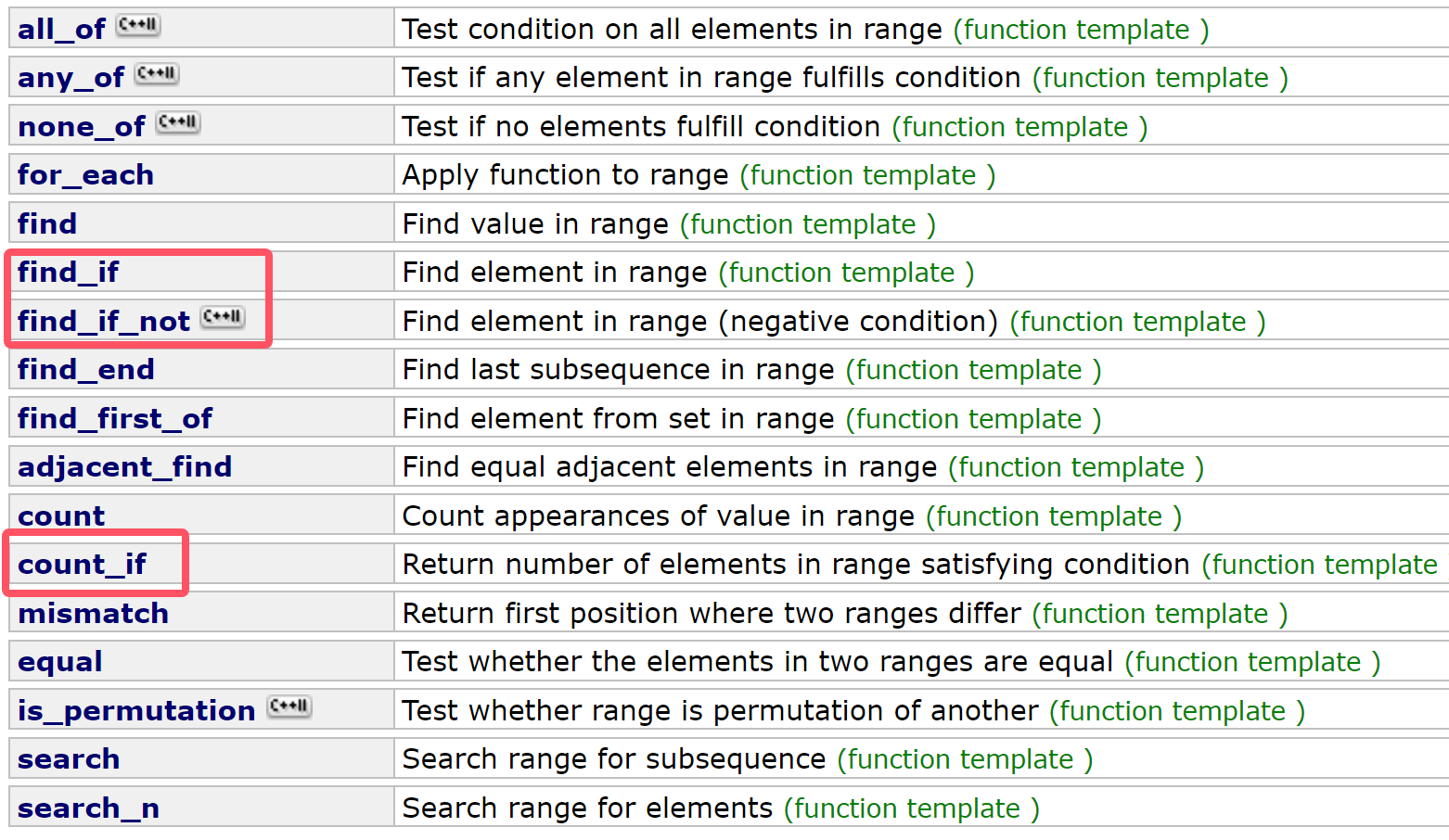Click the count function link
The image size is (1449, 840).
coord(61,516)
